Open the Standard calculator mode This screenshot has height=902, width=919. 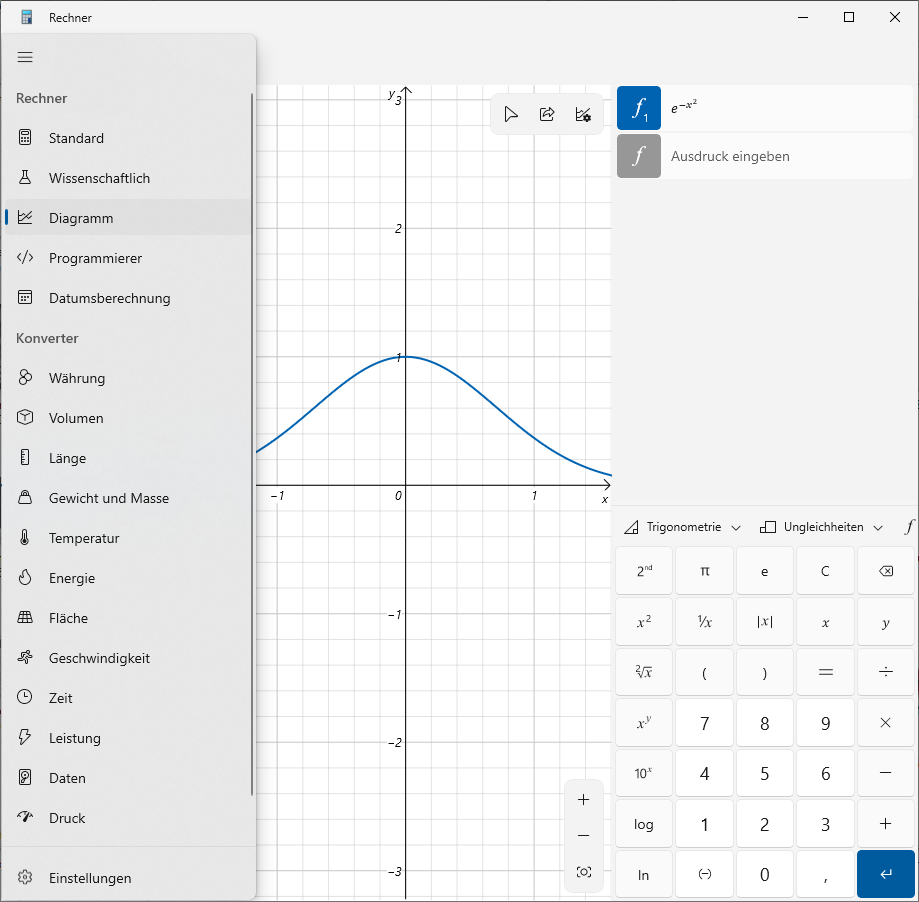tap(128, 138)
